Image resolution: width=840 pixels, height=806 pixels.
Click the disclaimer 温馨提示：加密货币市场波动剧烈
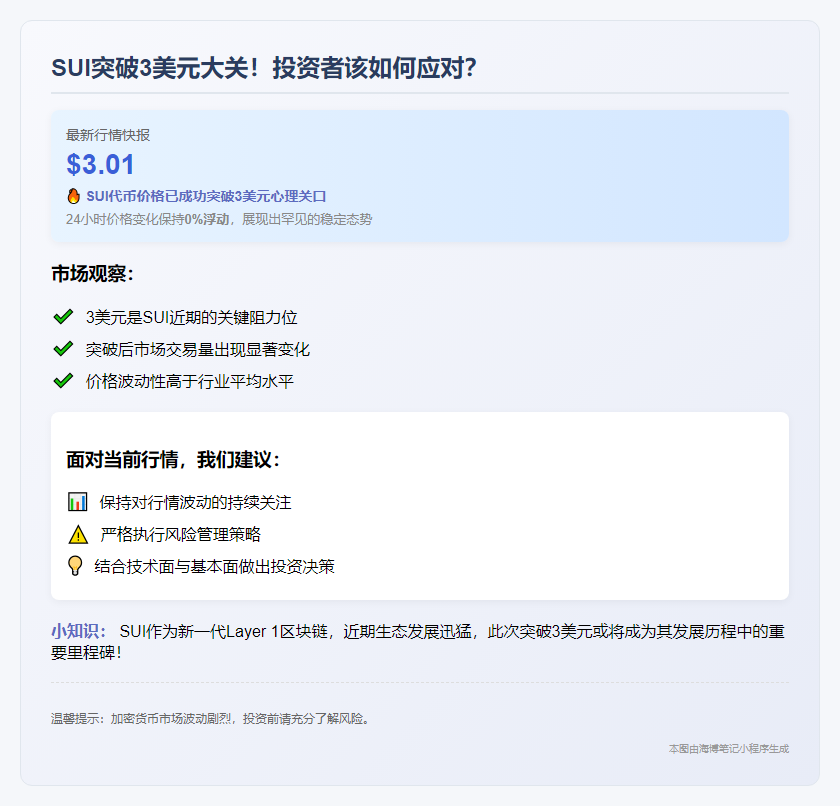(210, 719)
